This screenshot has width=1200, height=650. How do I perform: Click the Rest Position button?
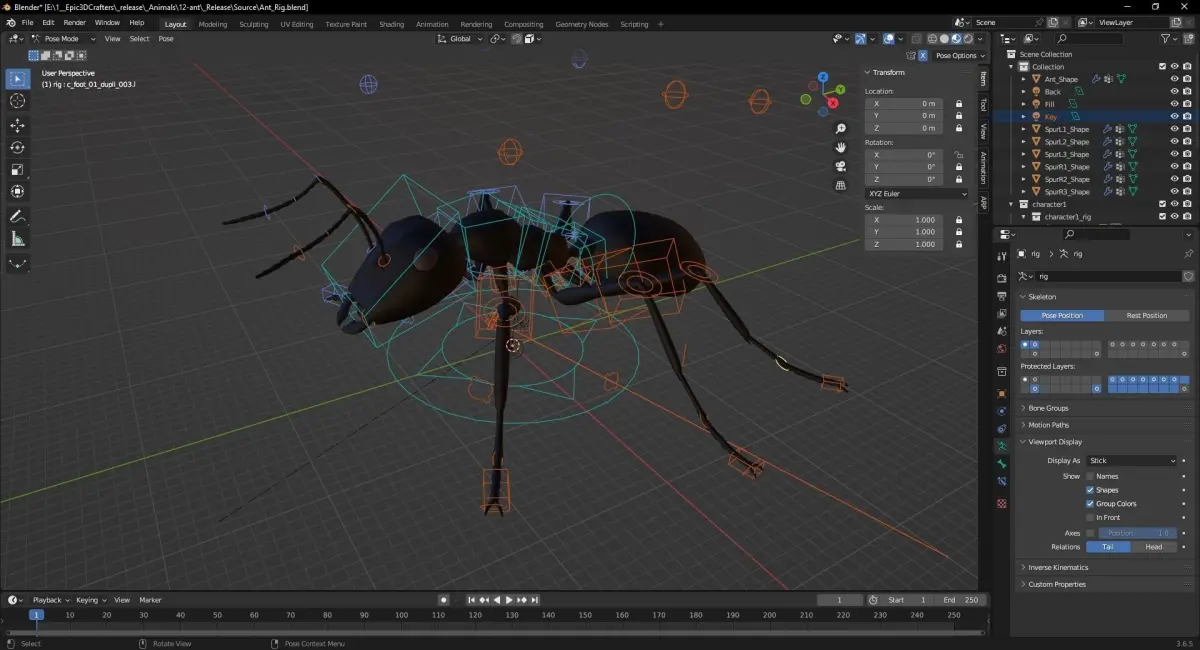(x=1147, y=315)
